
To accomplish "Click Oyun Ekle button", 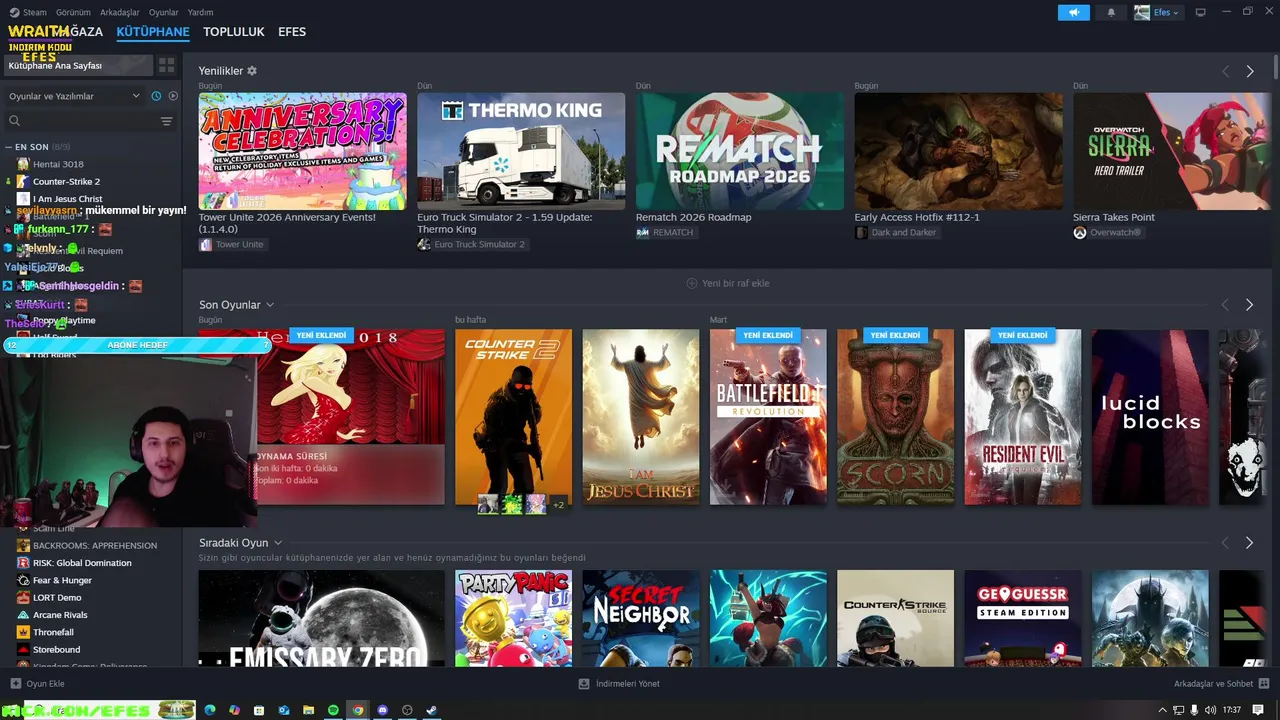I will point(38,684).
